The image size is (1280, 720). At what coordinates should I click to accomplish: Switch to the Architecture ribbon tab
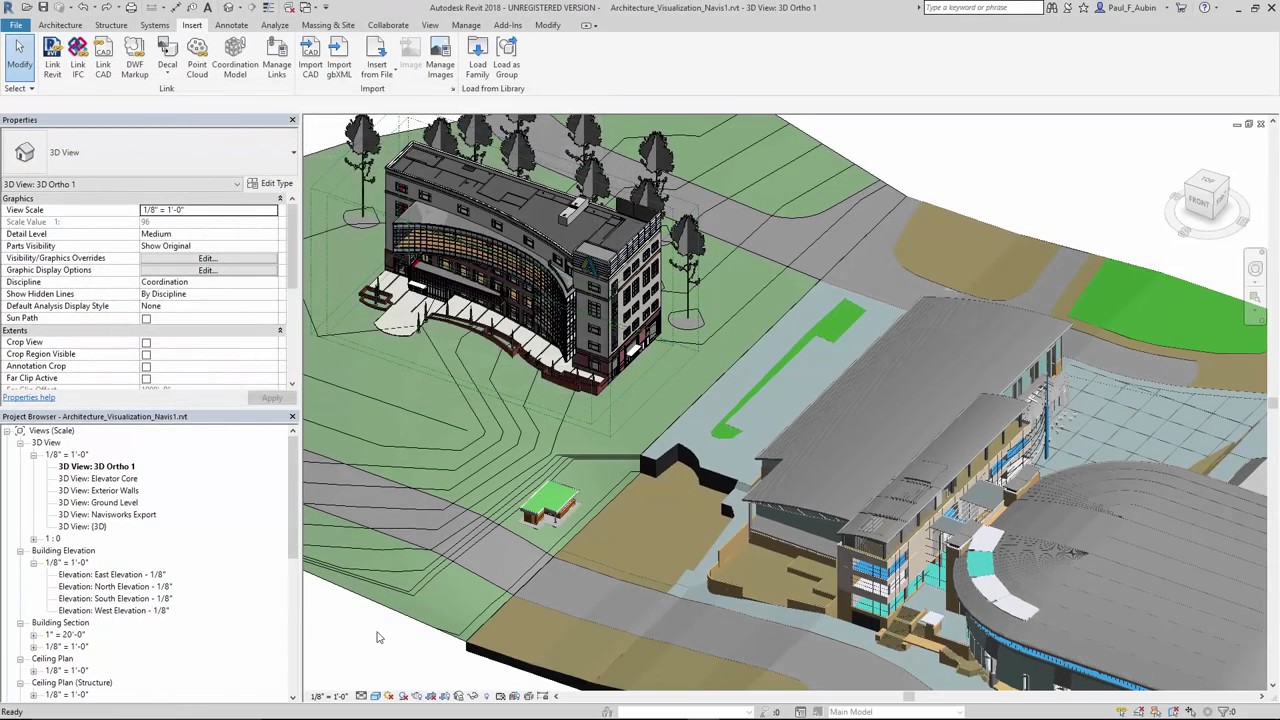(60, 25)
